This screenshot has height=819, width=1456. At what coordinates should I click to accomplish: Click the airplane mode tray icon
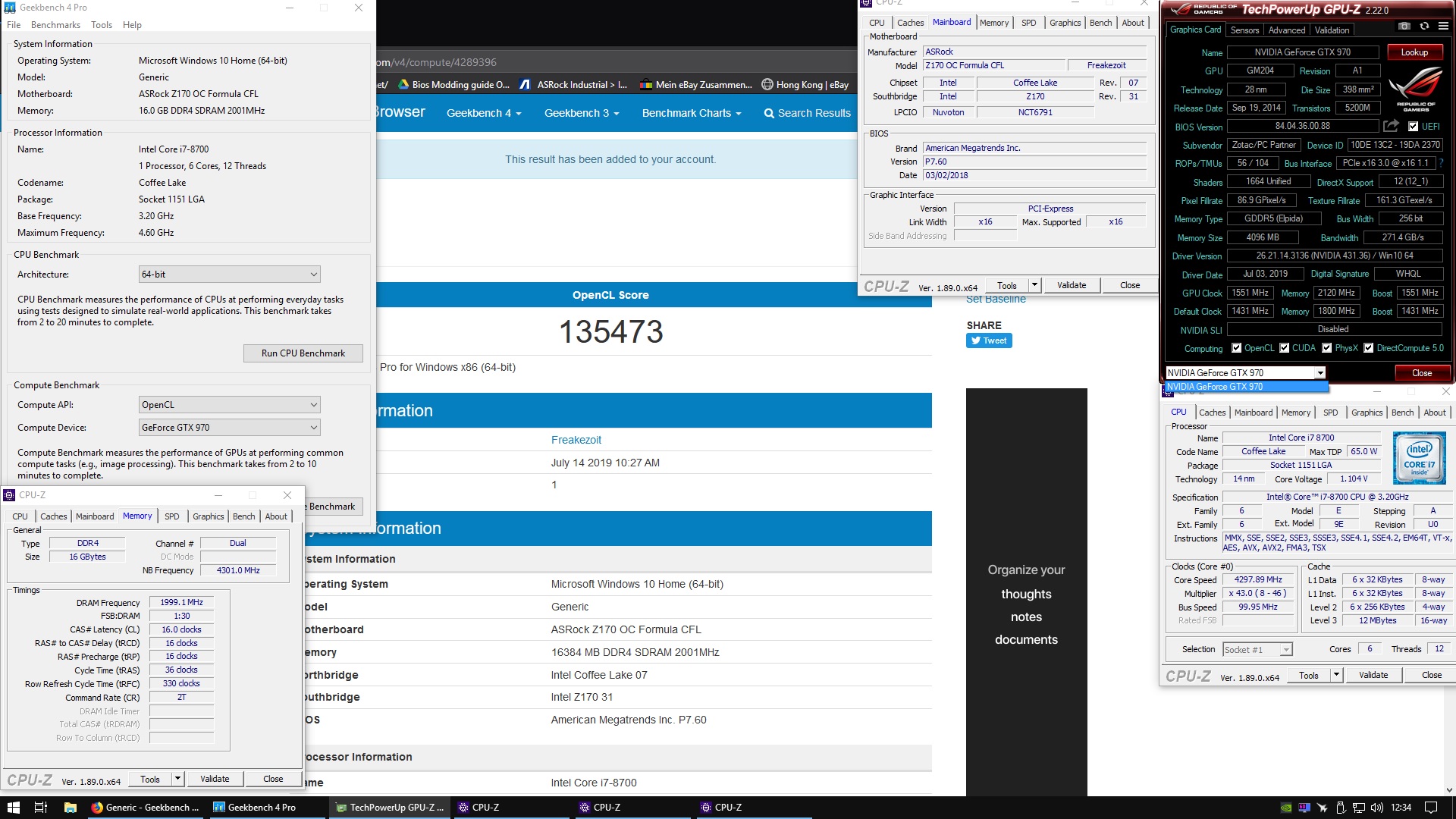tap(1322, 808)
